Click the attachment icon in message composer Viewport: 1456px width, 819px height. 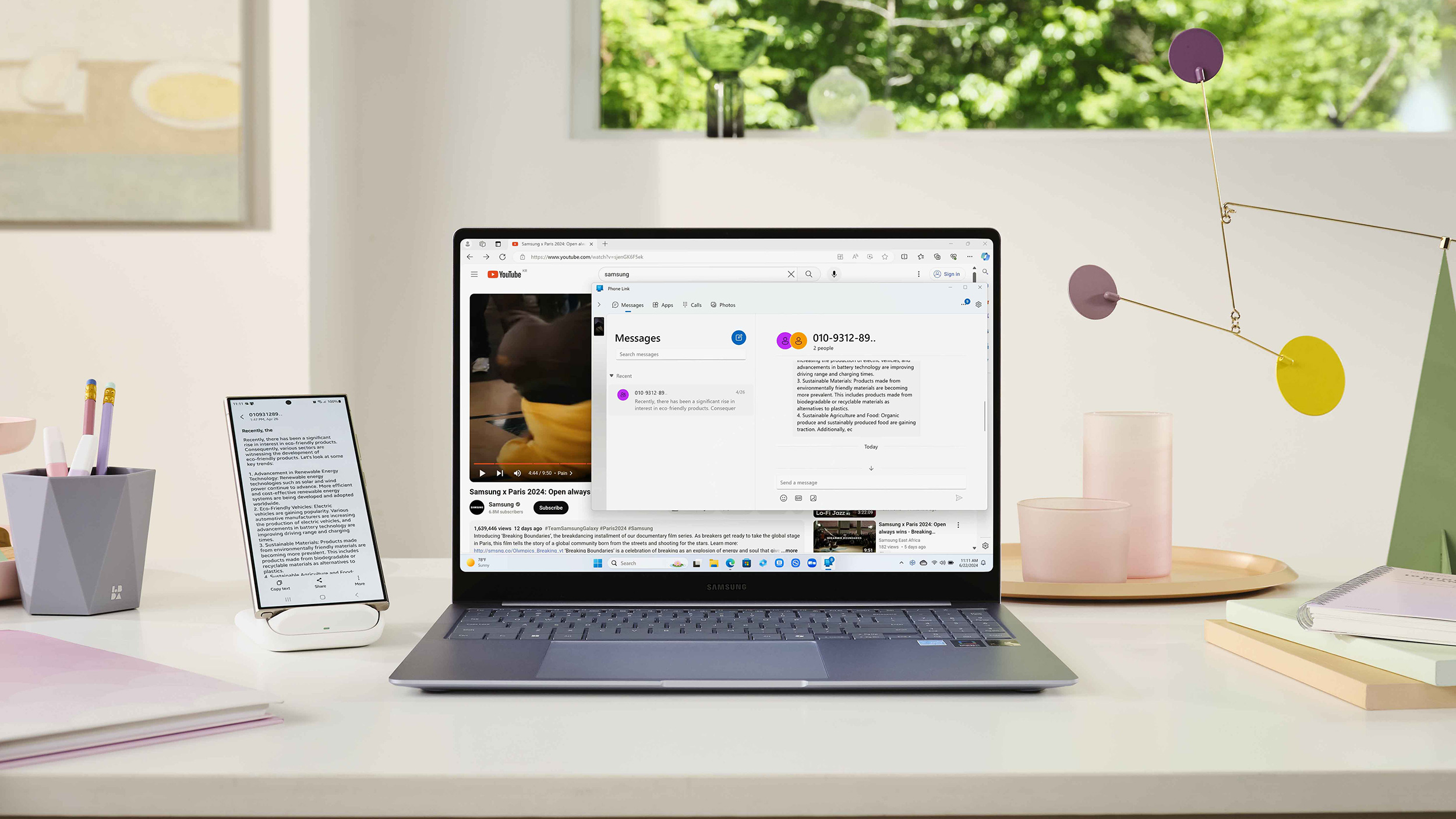813,497
